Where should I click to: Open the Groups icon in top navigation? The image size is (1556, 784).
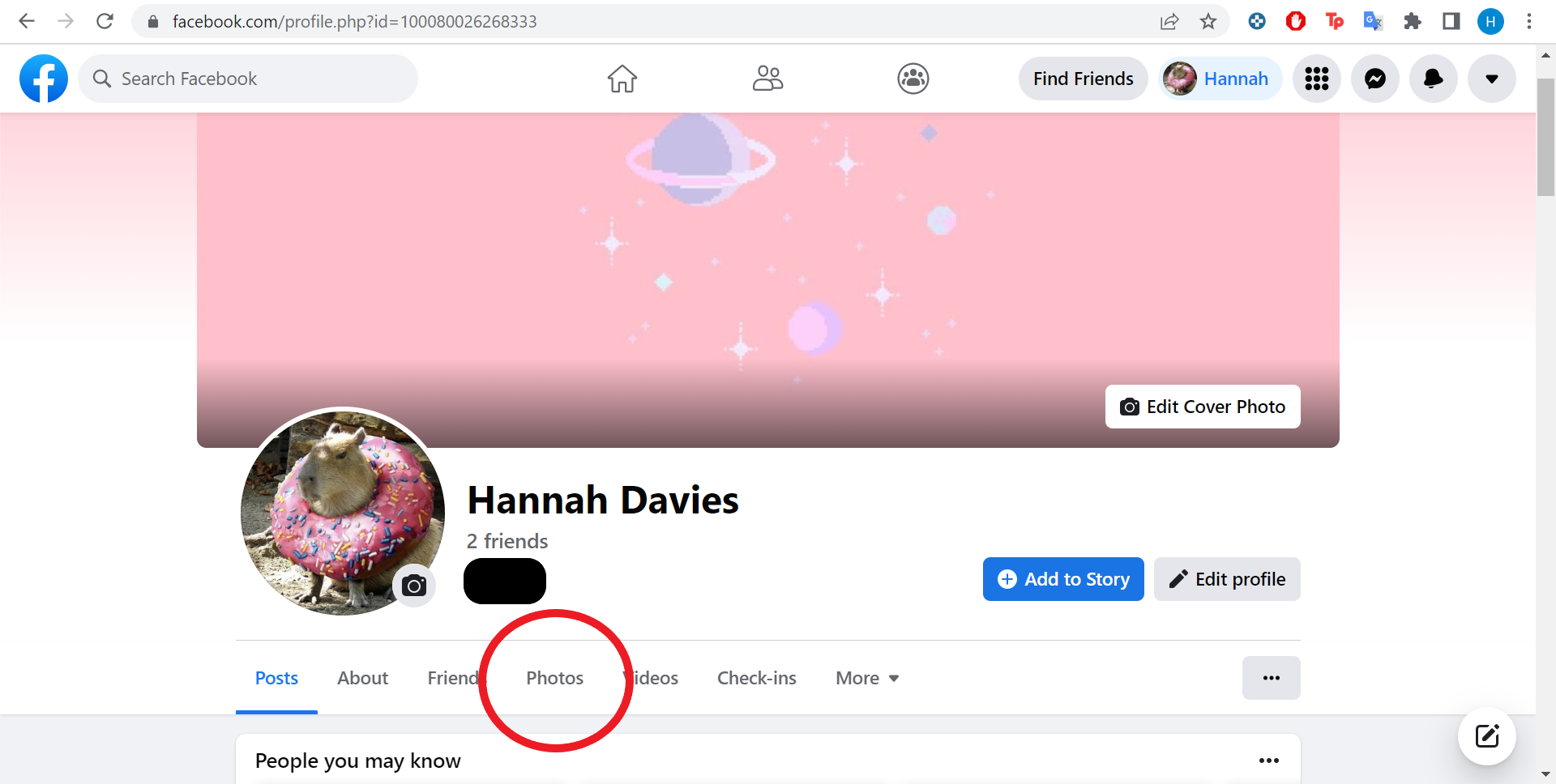point(913,79)
